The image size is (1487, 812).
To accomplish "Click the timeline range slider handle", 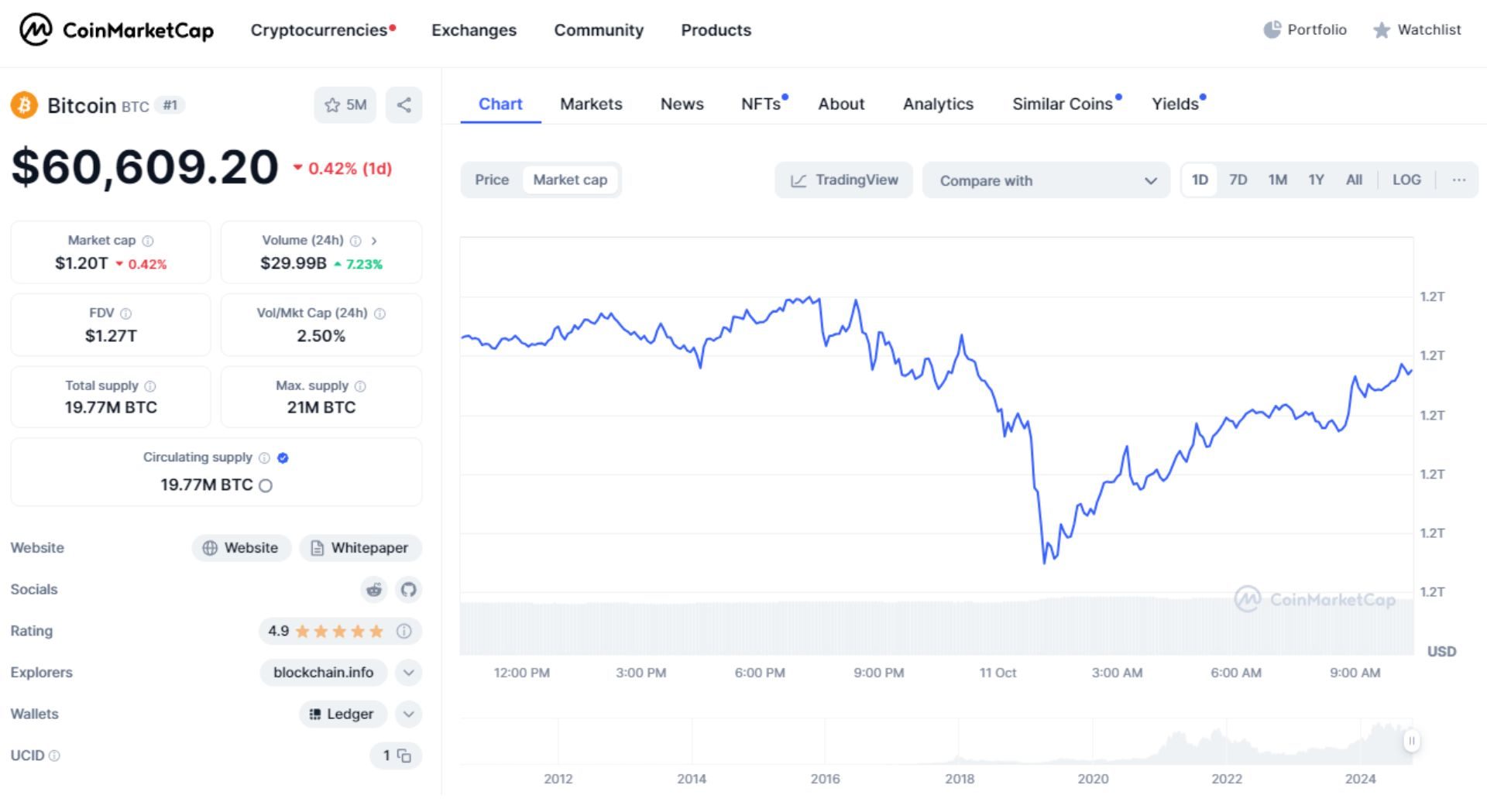I will (x=1411, y=741).
